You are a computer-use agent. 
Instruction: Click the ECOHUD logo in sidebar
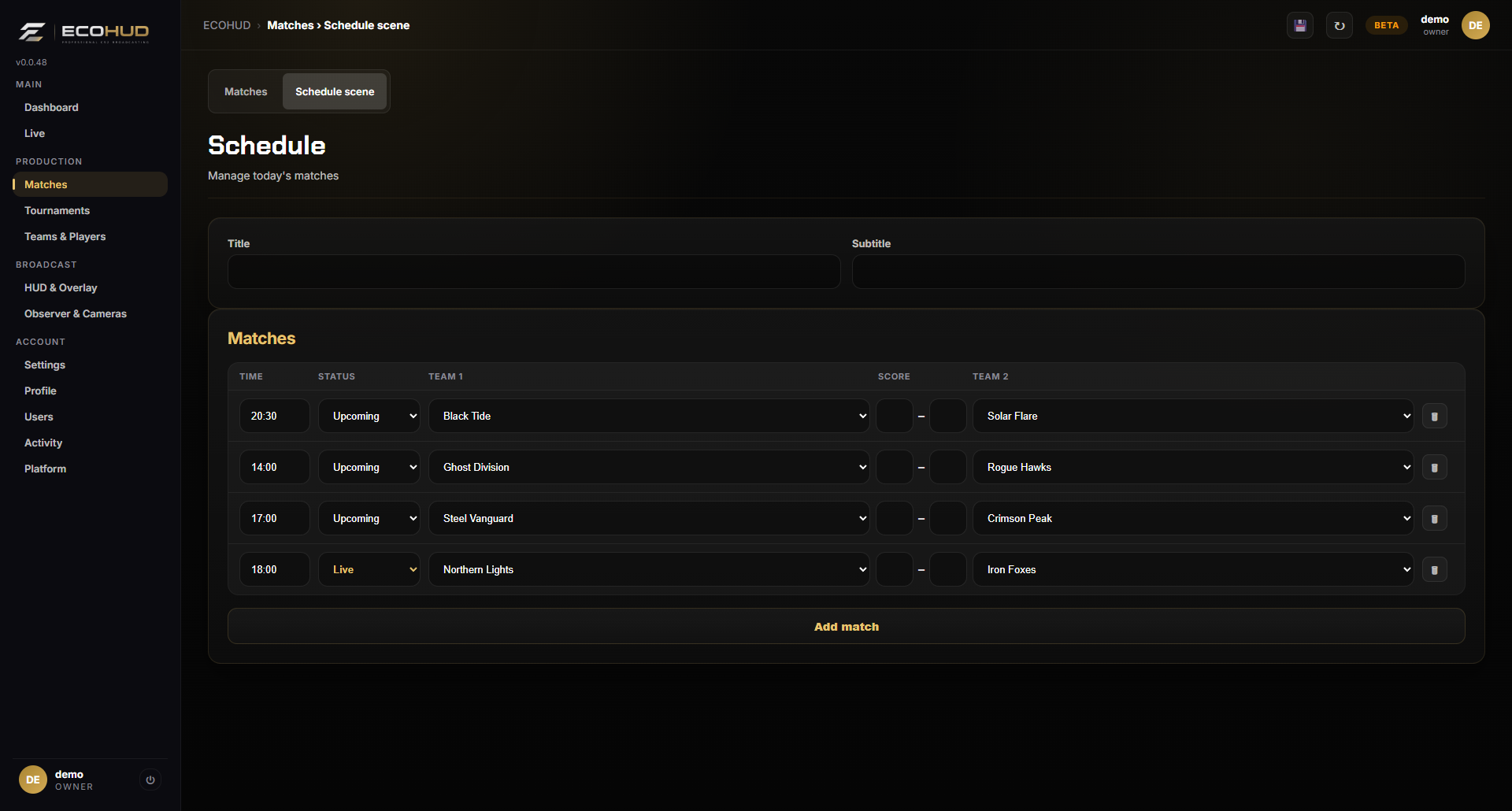click(x=84, y=31)
